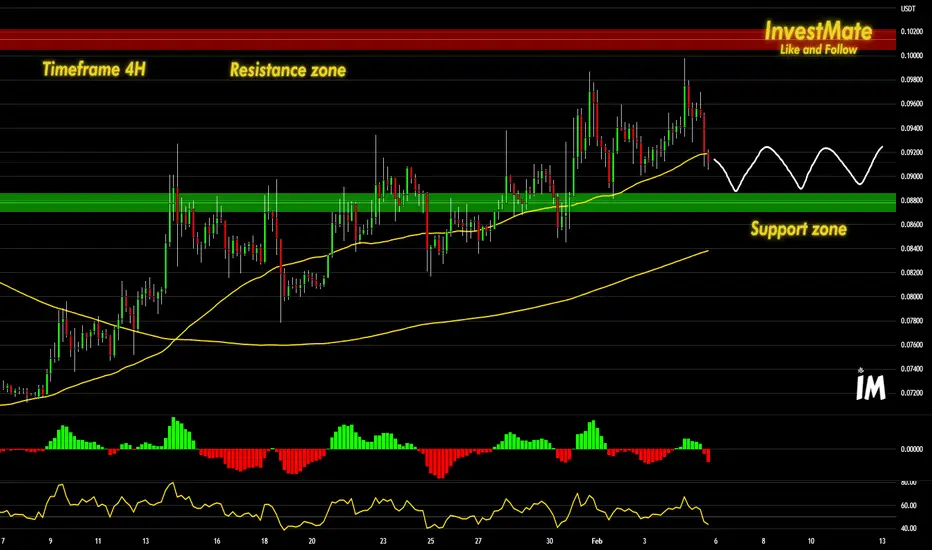Screen dimensions: 932x550
Task: Click the 0.09400 price axis label
Action: 911,128
